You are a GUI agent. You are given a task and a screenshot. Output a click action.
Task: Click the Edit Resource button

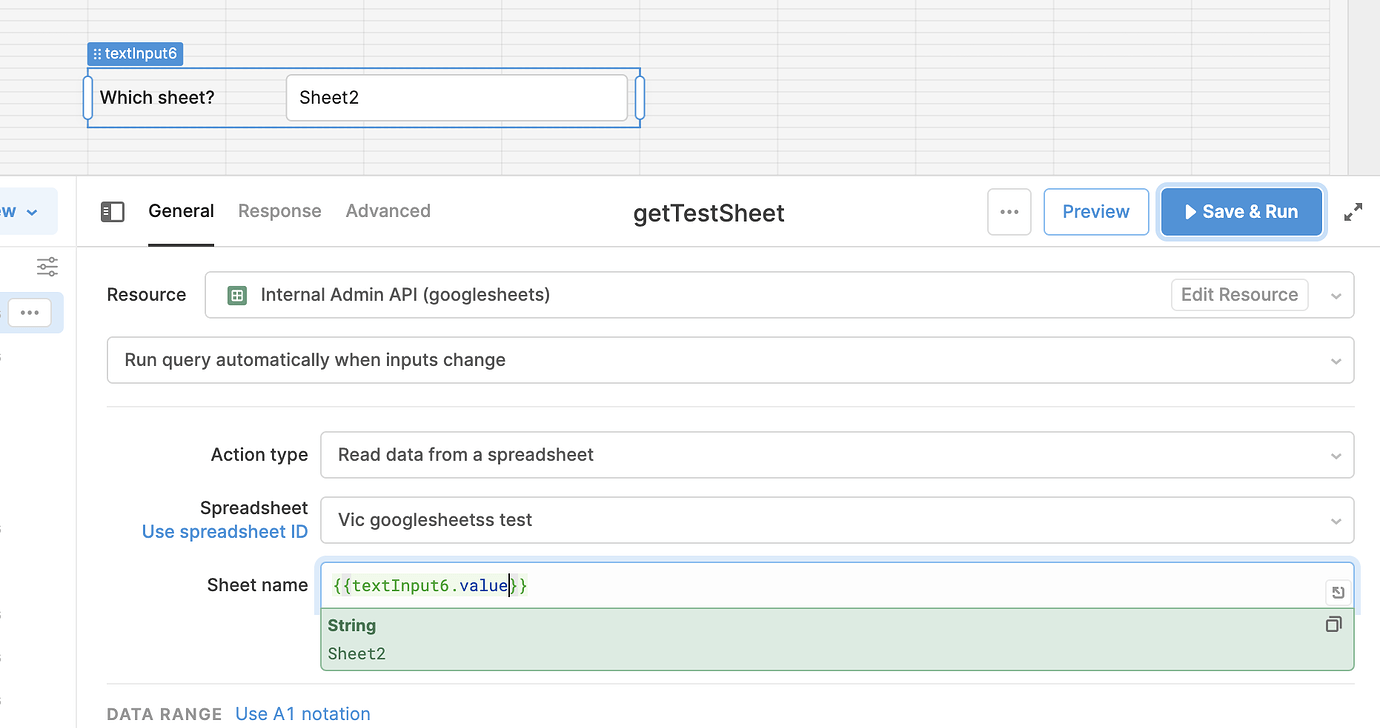pos(1239,294)
